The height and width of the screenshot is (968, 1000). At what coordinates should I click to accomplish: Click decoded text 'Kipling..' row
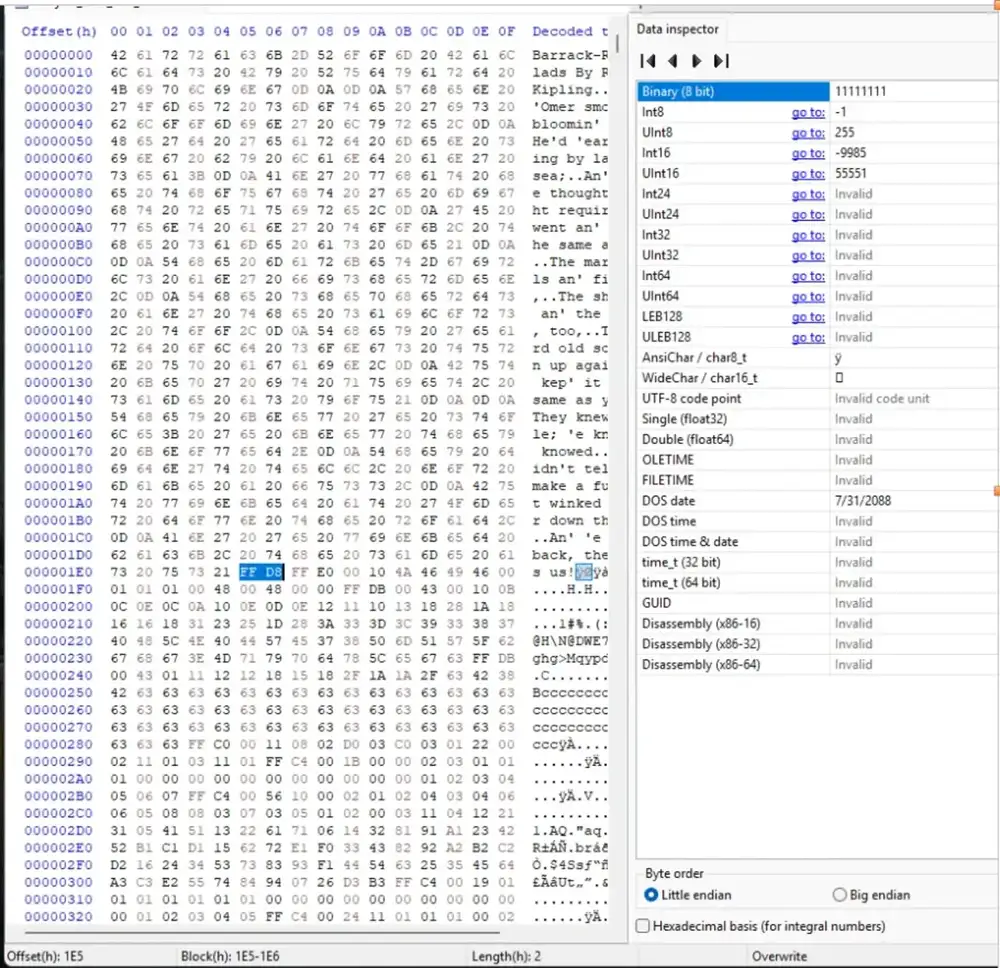click(x=570, y=90)
